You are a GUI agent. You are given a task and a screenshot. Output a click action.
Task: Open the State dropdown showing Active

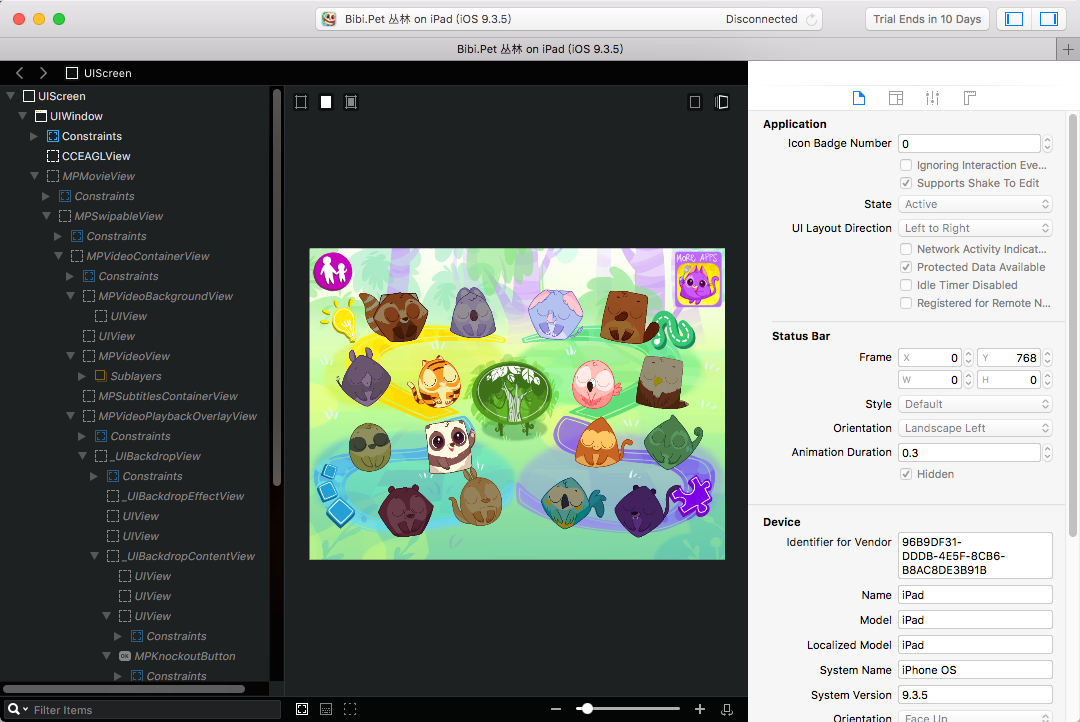pyautogui.click(x=975, y=205)
